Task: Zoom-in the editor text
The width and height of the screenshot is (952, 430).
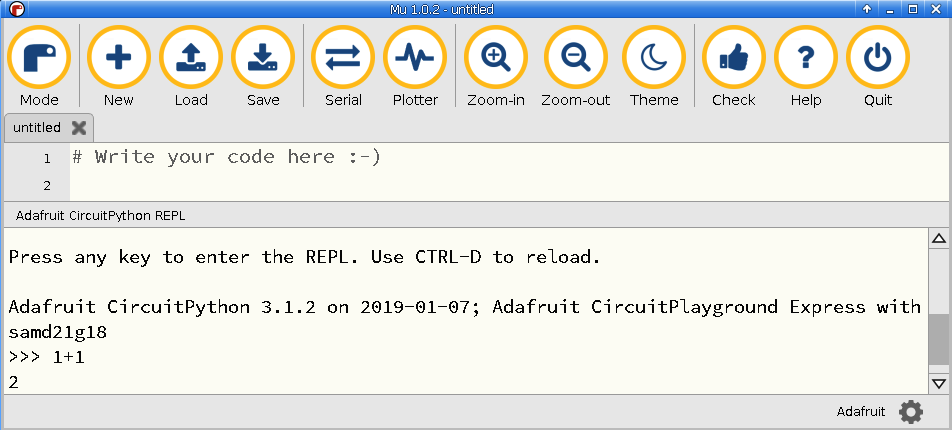Action: [x=496, y=66]
